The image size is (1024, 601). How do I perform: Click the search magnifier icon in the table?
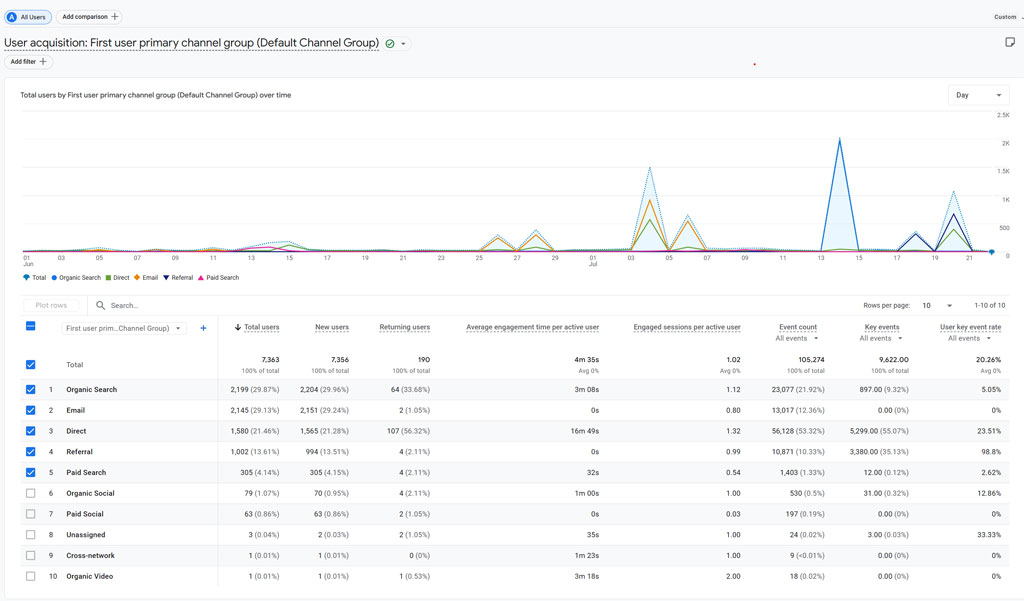point(100,305)
